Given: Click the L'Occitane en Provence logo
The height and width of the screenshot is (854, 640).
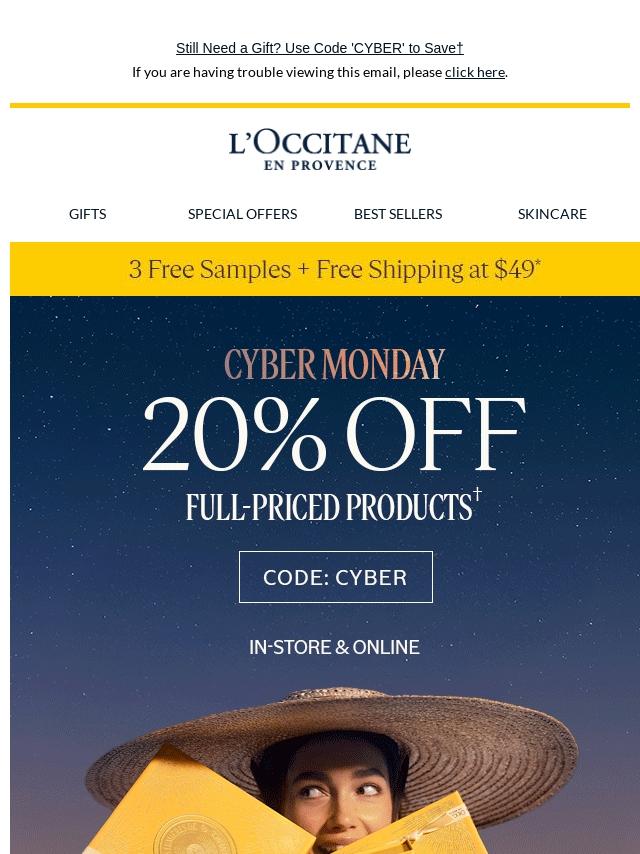Looking at the screenshot, I should (320, 150).
